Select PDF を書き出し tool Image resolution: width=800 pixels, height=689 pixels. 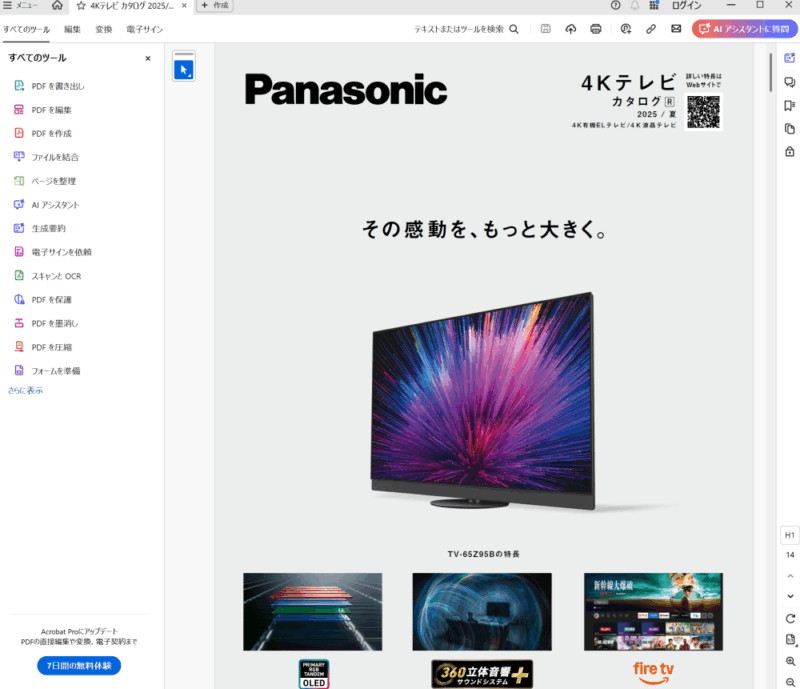pyautogui.click(x=49, y=86)
